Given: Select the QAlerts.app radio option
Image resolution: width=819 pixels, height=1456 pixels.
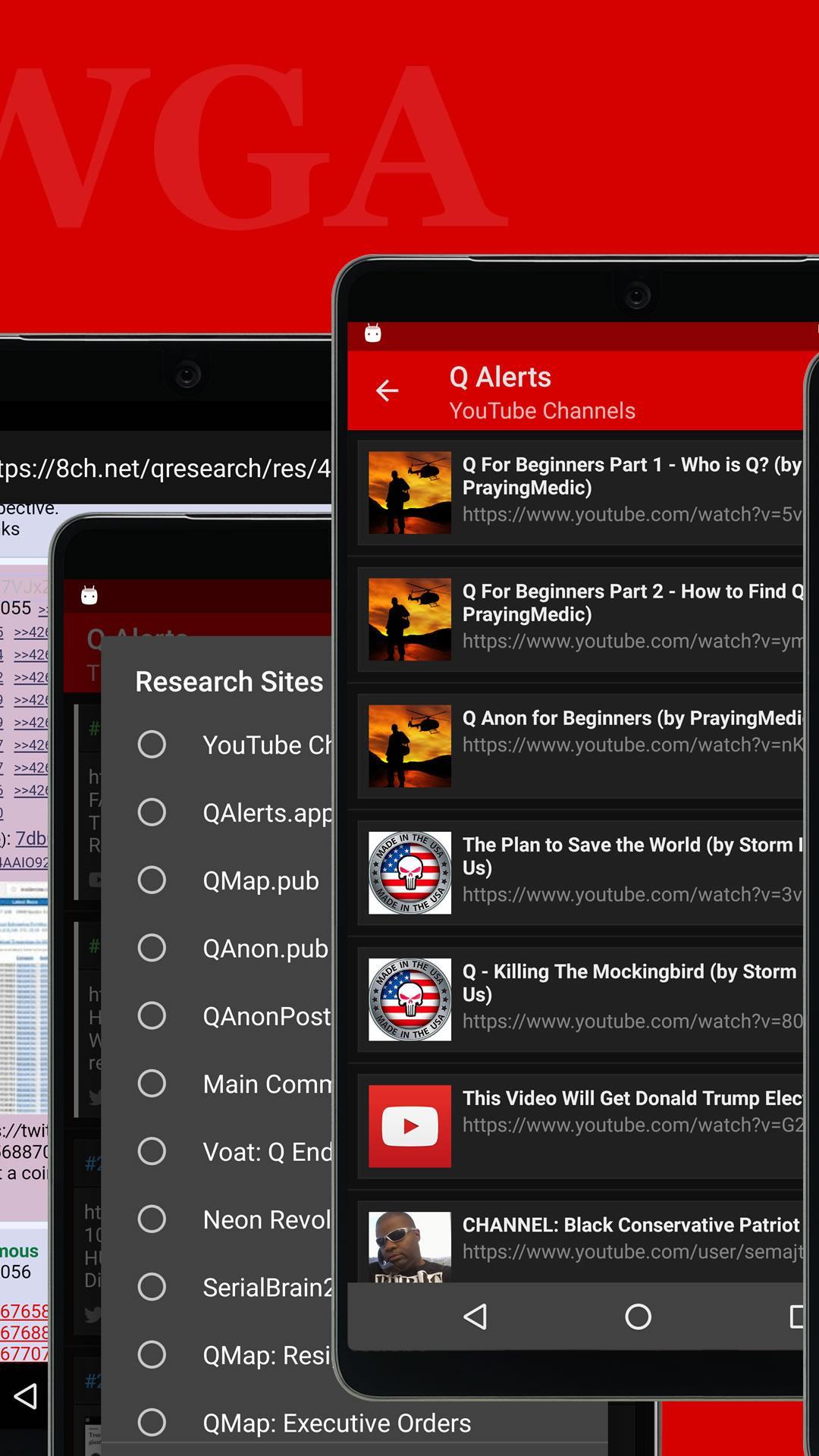Looking at the screenshot, I should pos(152,812).
